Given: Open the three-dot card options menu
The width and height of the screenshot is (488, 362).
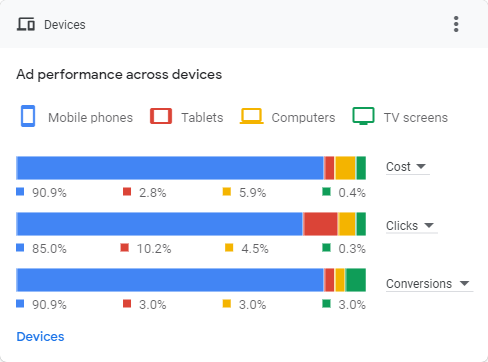Looking at the screenshot, I should [456, 24].
